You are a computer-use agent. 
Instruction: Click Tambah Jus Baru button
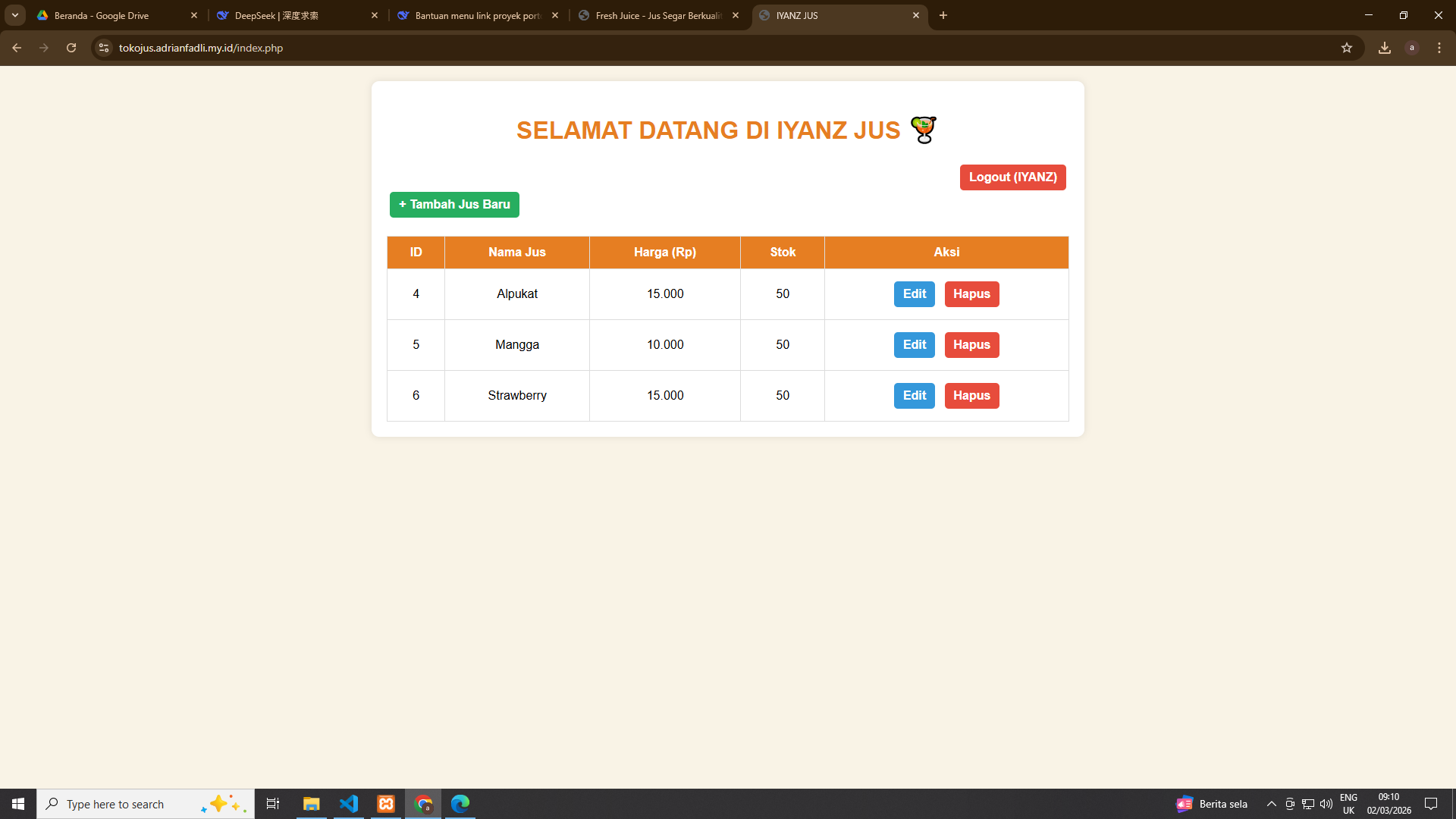pyautogui.click(x=454, y=205)
